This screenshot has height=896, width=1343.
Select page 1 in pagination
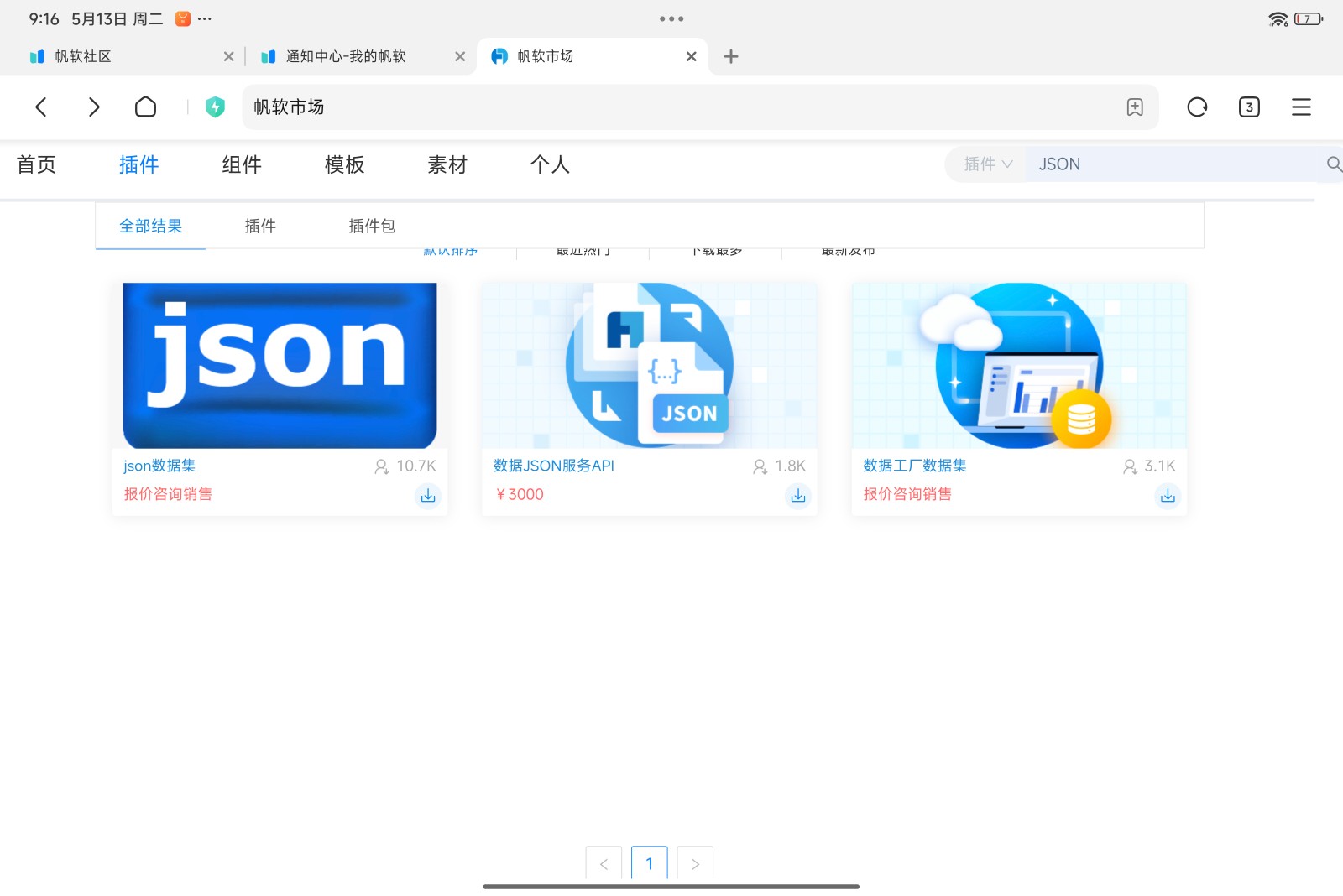coord(649,863)
